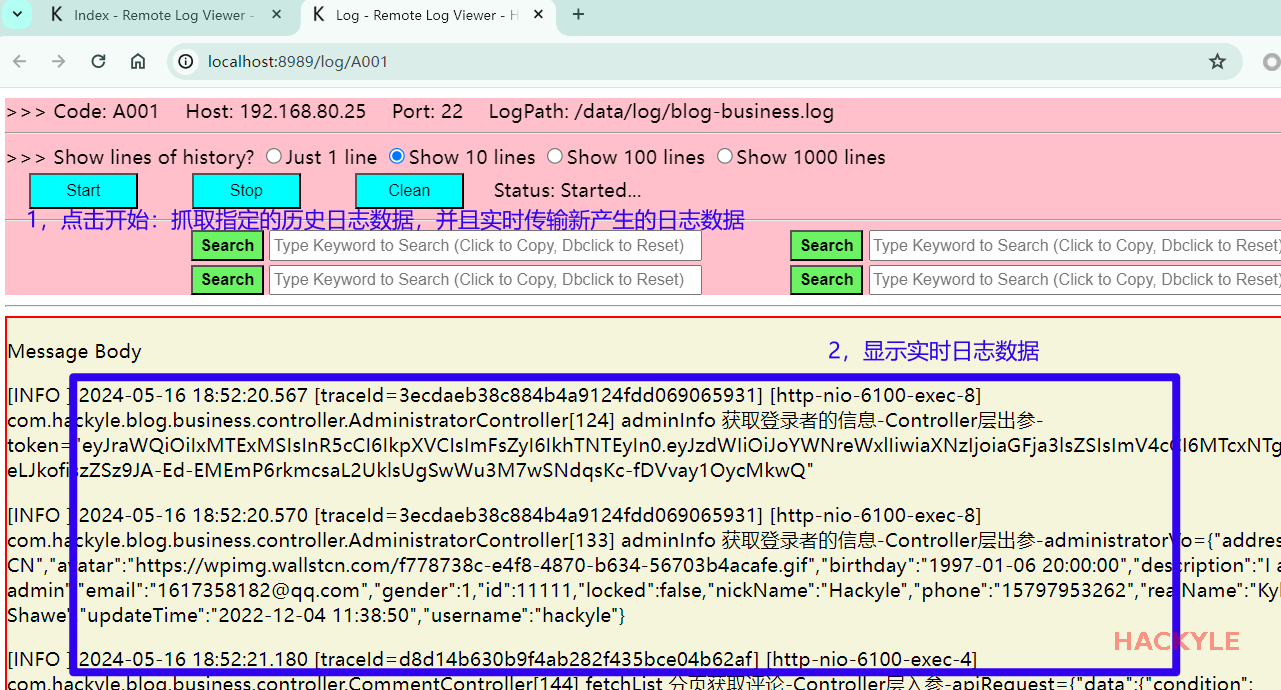This screenshot has height=690, width=1281.
Task: Click the upper-left Search button
Action: click(227, 246)
